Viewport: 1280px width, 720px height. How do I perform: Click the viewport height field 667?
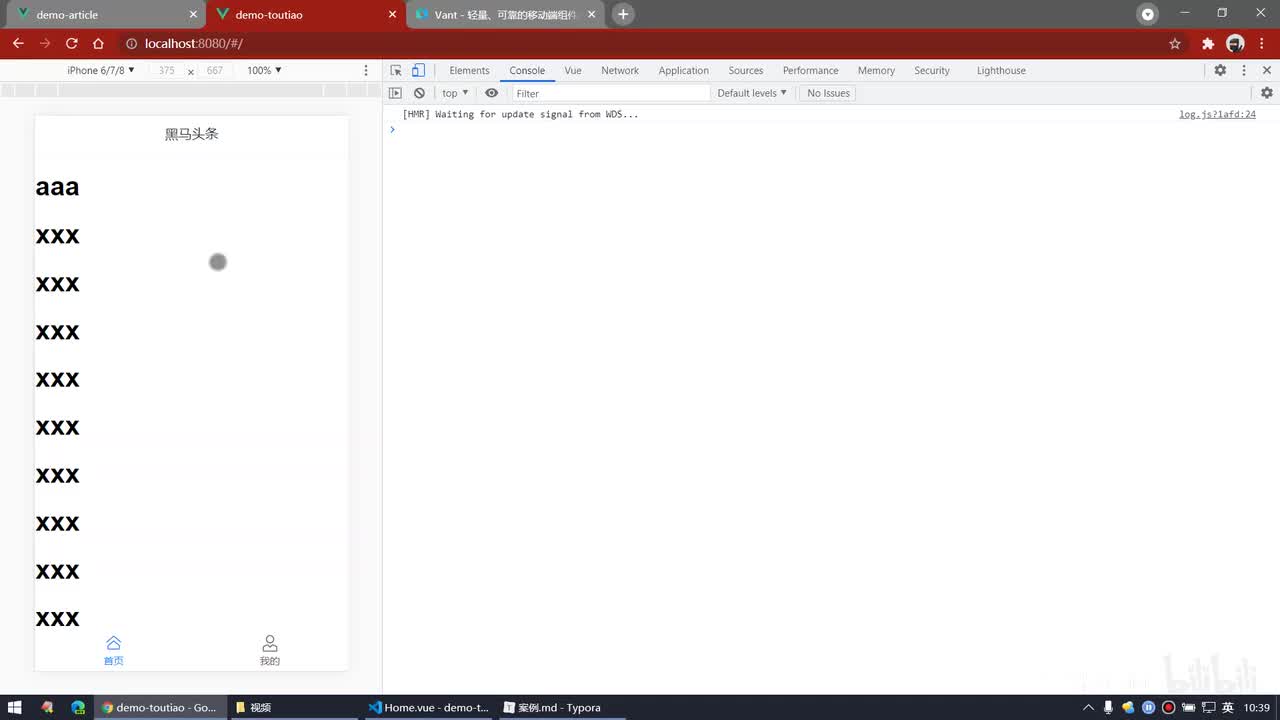[215, 70]
